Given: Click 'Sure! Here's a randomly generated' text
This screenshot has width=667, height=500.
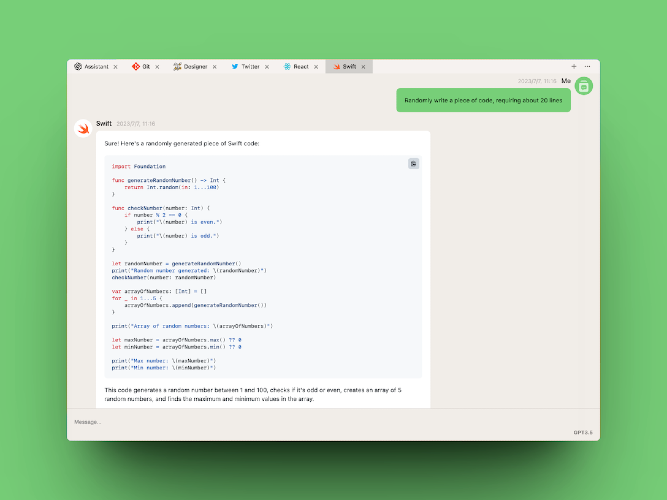Looking at the screenshot, I should [182, 144].
